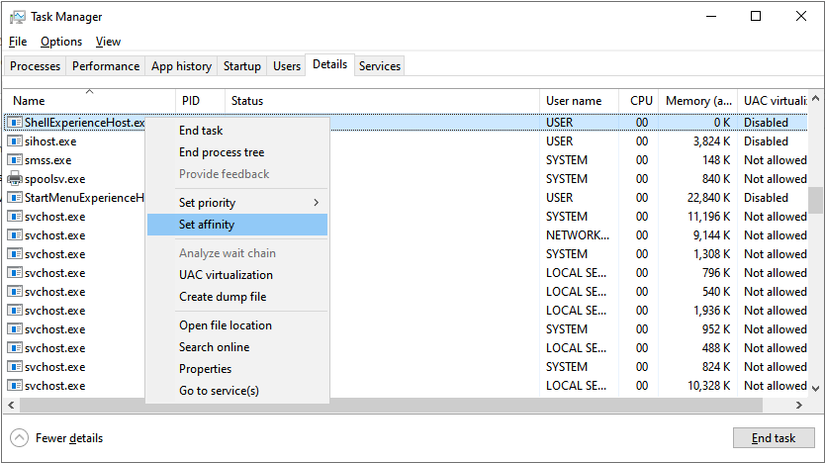The height and width of the screenshot is (464, 825).
Task: Click the horizontal scrollbar right arrow
Action: (799, 405)
